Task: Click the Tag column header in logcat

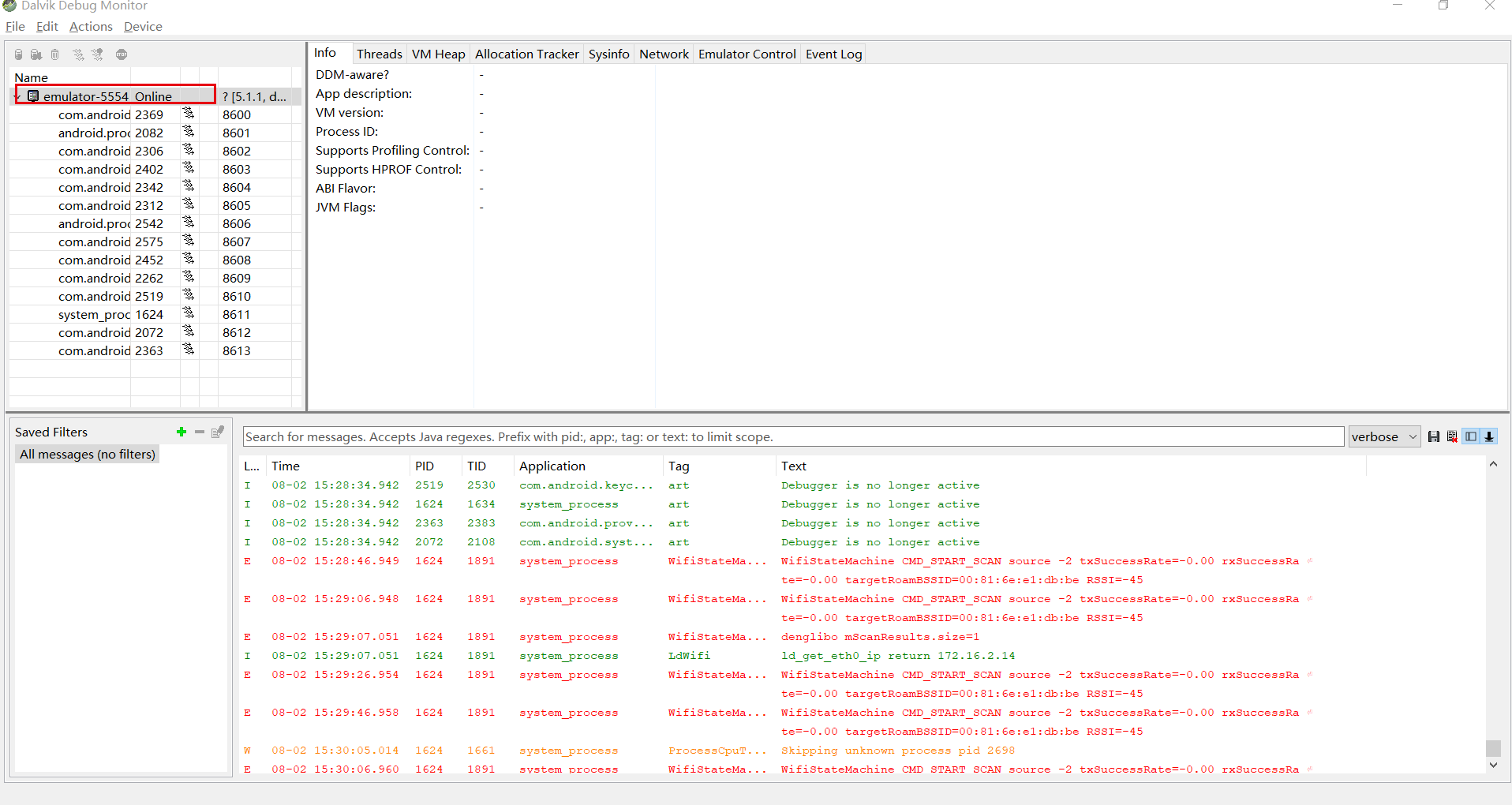Action: 719,466
